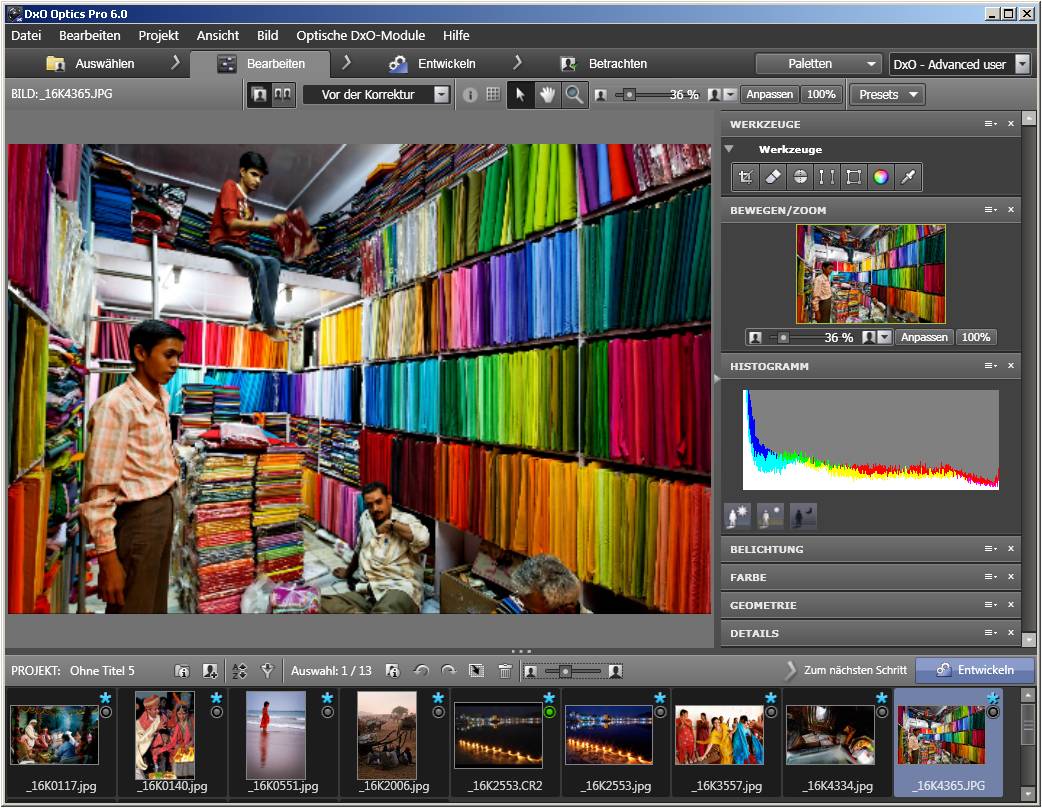Pick the eraser tool in Werkzeuge panel
This screenshot has width=1042, height=808.
(773, 177)
